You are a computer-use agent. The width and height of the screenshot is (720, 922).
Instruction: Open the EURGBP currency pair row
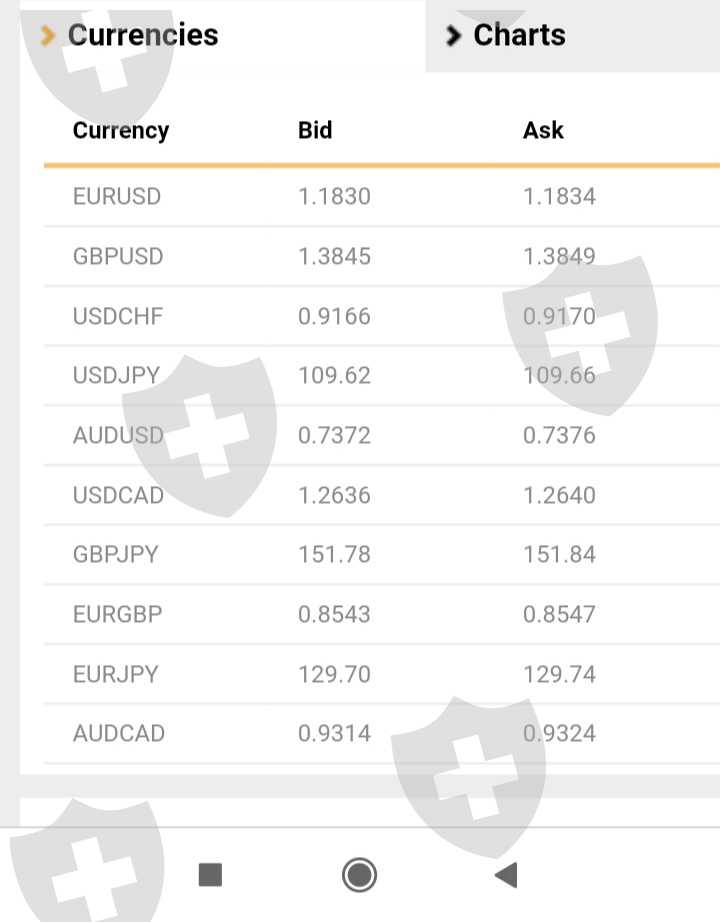pyautogui.click(x=382, y=614)
